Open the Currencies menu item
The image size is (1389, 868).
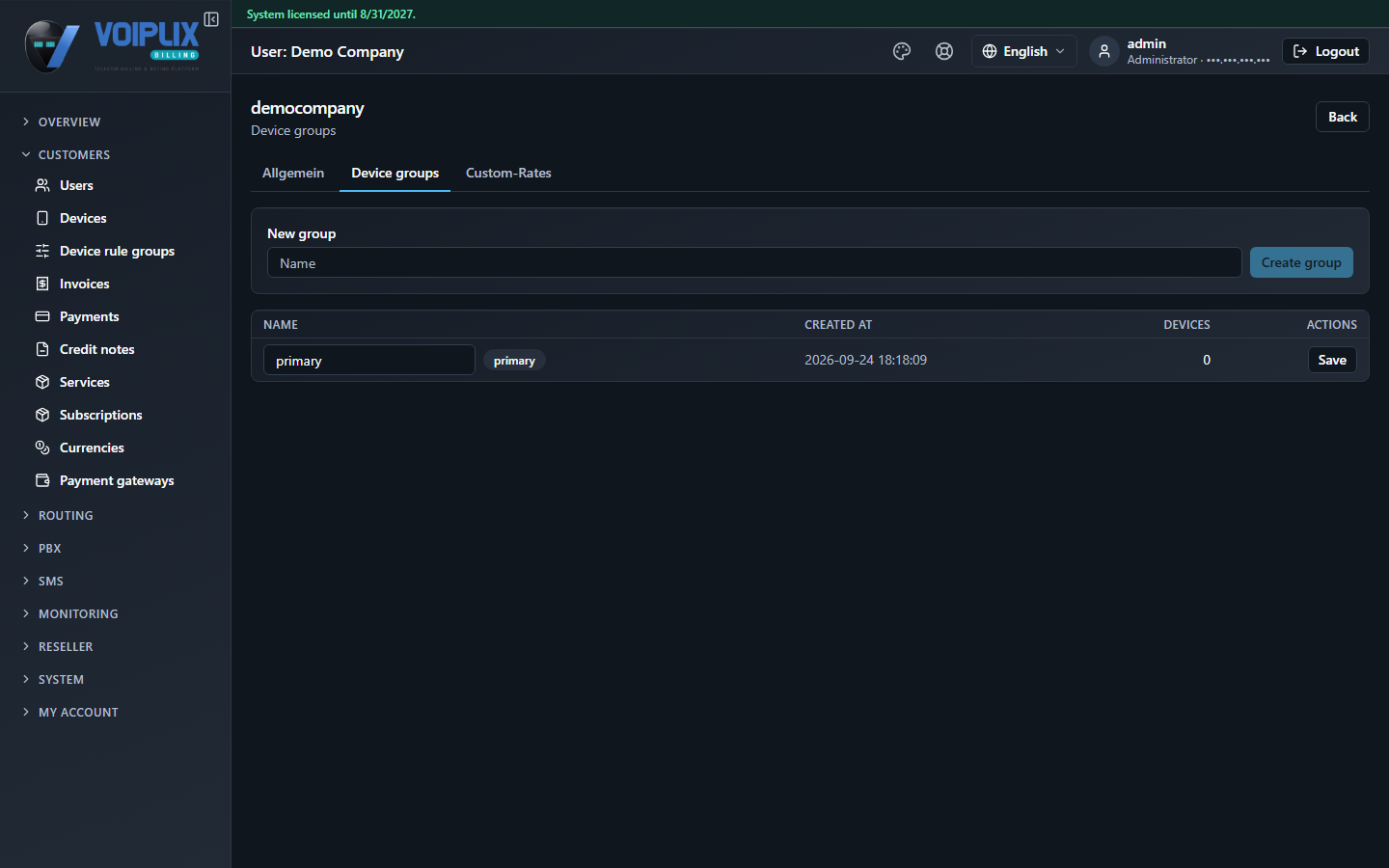coord(92,448)
